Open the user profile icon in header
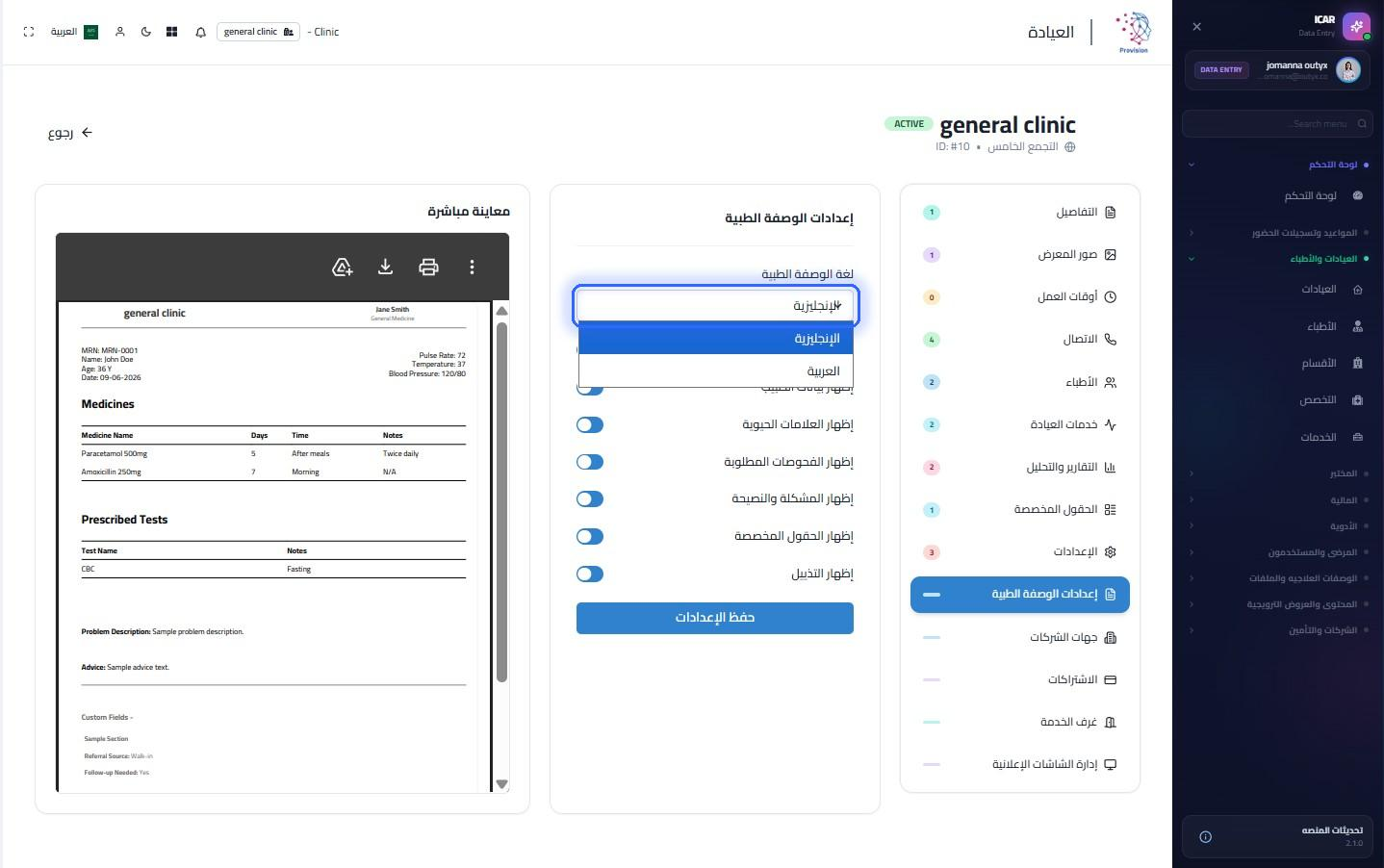The width and height of the screenshot is (1384, 868). tap(120, 32)
